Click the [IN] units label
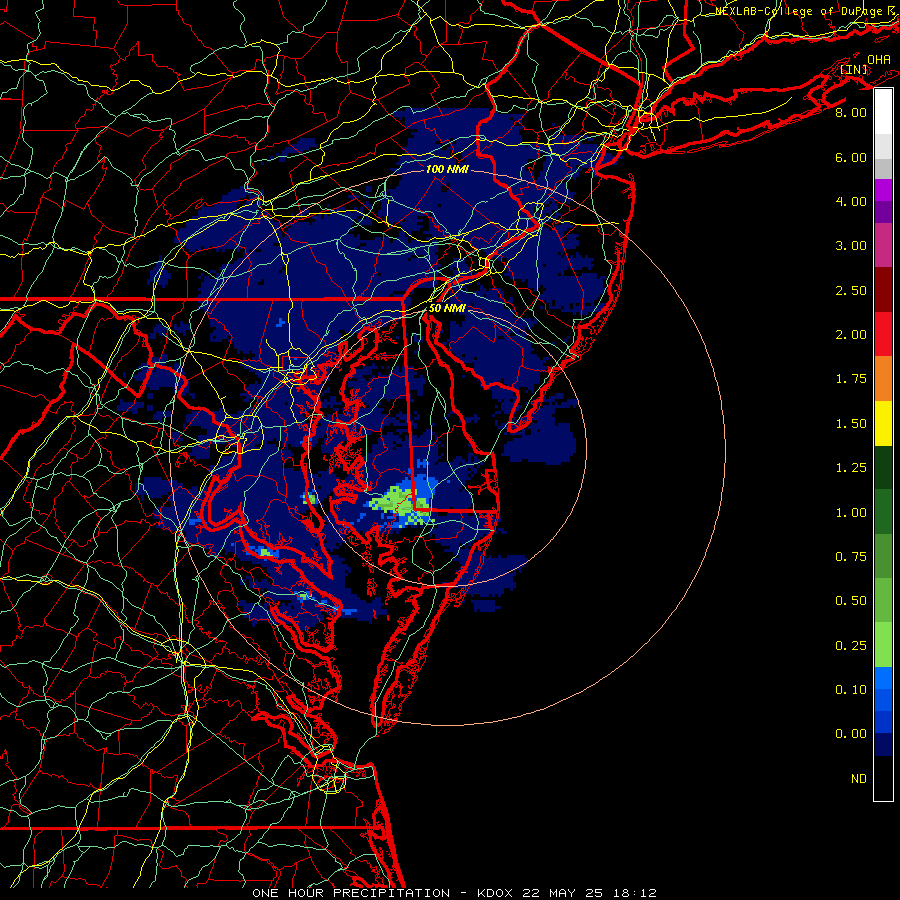 [854, 69]
